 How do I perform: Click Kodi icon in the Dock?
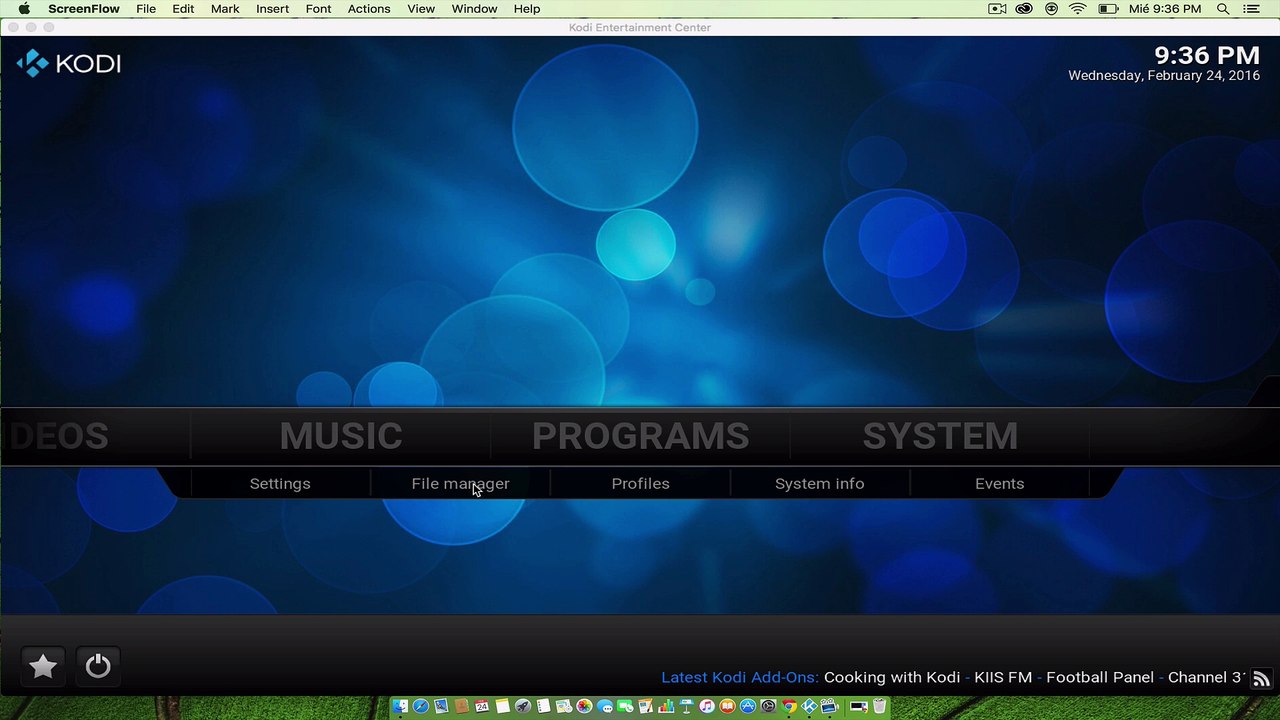[809, 707]
